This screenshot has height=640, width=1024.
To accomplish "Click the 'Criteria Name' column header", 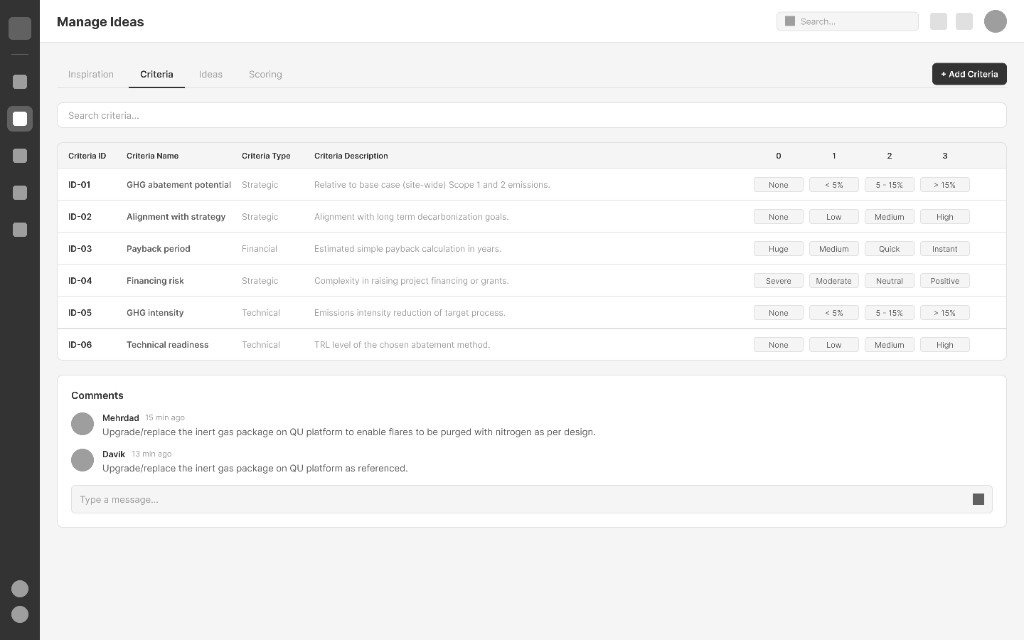I will [x=152, y=156].
